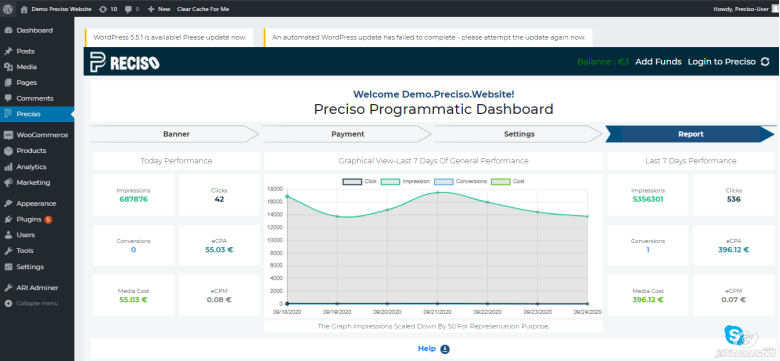Toggle the Impression series in chart legend
The image size is (780, 361).
point(405,181)
